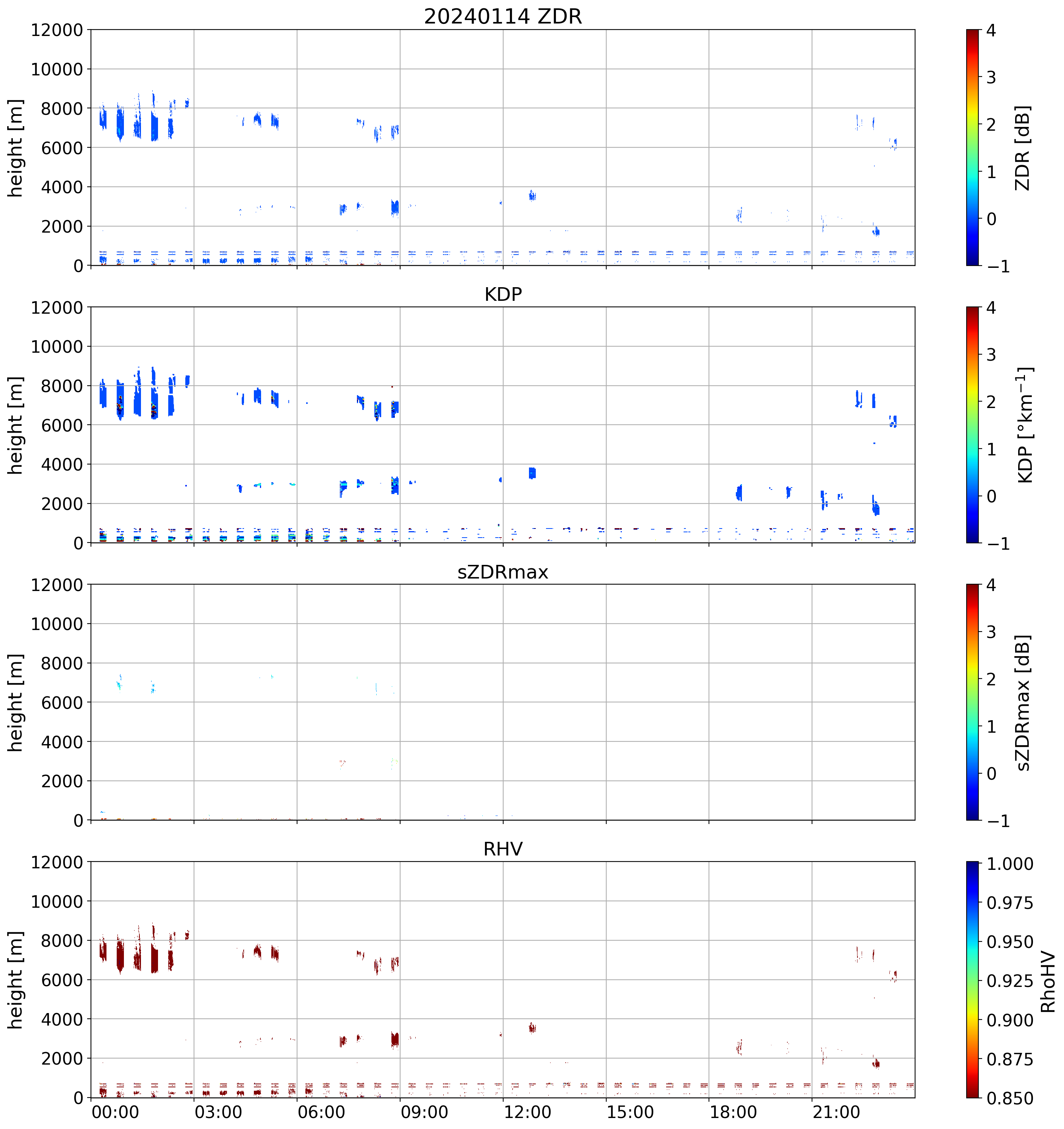1064x1129 pixels.
Task: Click the KDP colorbar gradient
Action: (x=973, y=425)
